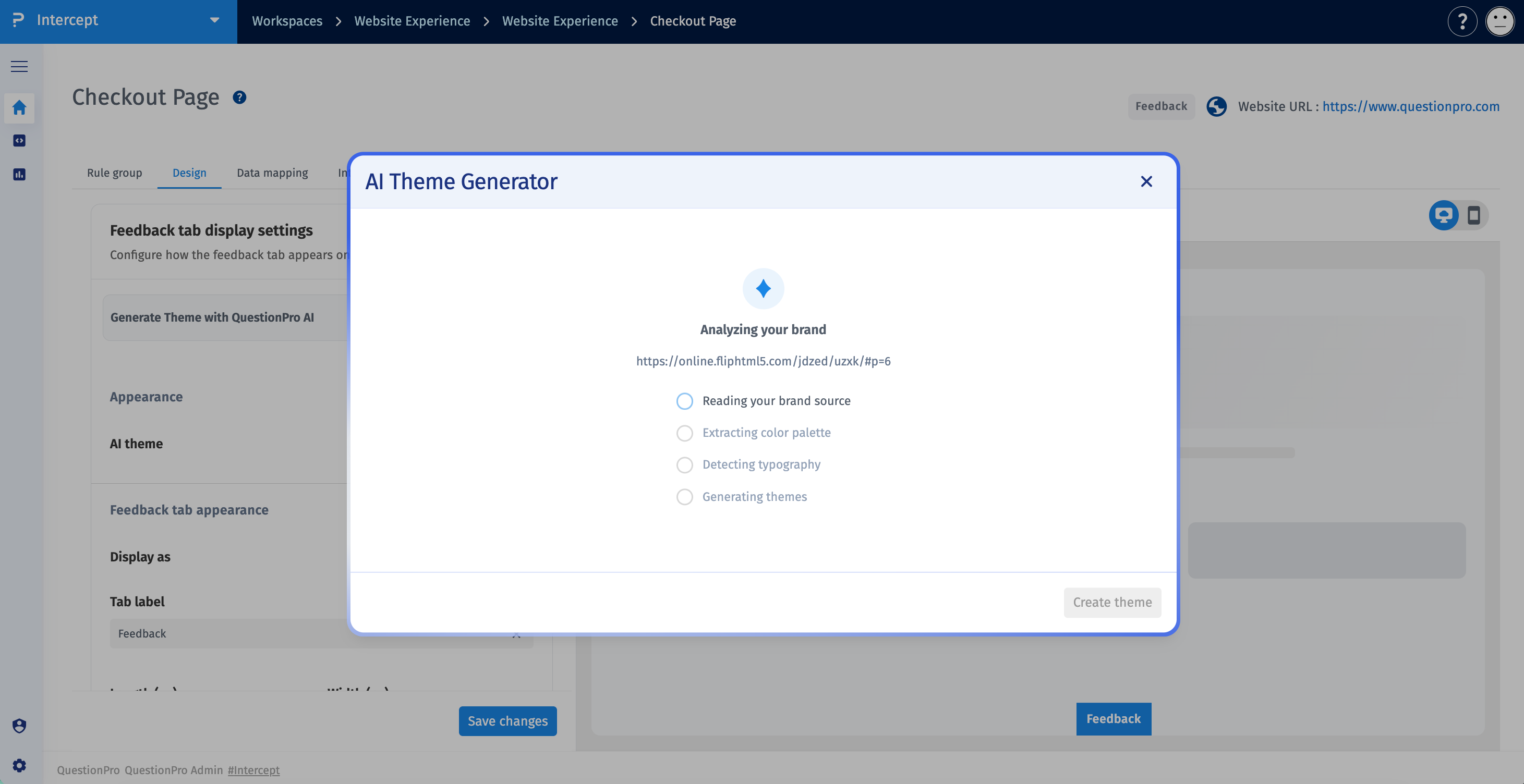Open the user profile avatar
This screenshot has height=784, width=1524.
coord(1499,21)
